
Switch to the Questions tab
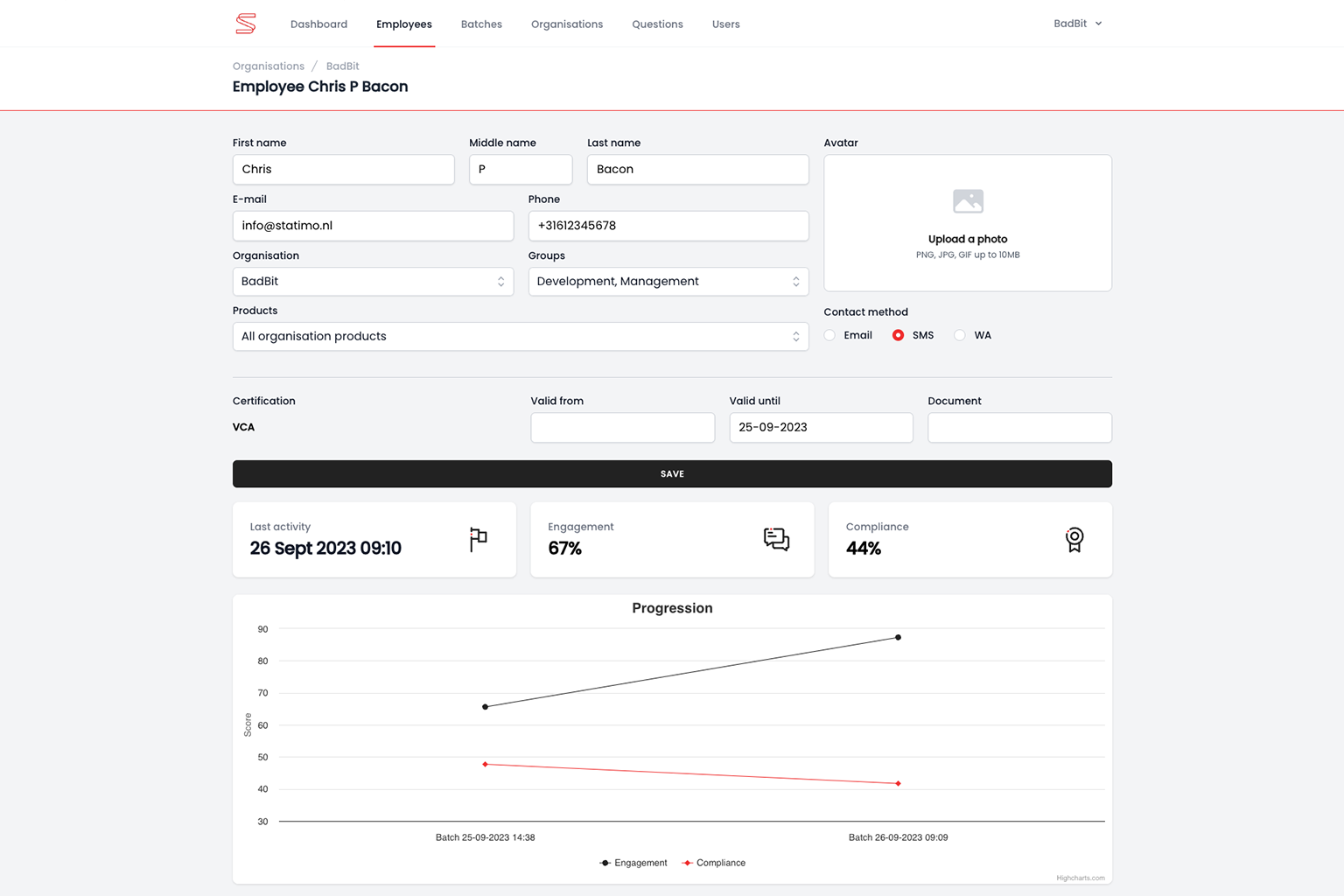click(657, 24)
